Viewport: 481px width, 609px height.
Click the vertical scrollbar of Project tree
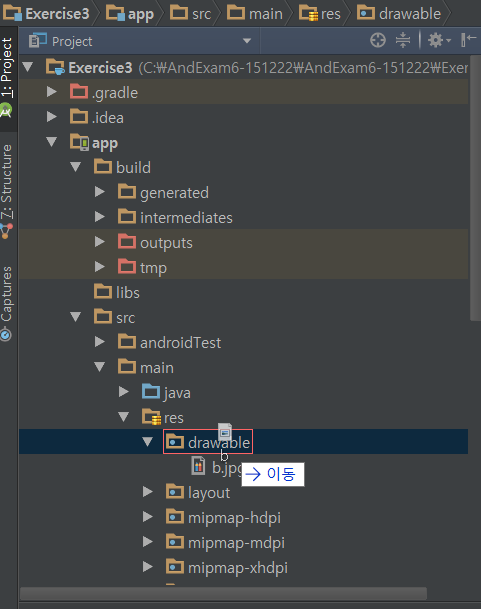(475, 188)
